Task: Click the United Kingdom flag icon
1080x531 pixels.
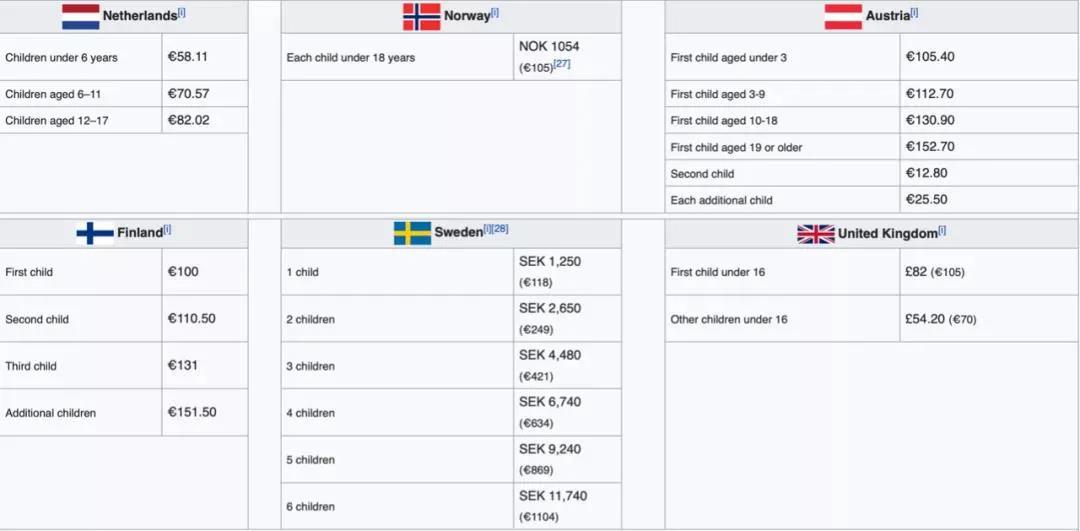Action: tap(815, 234)
